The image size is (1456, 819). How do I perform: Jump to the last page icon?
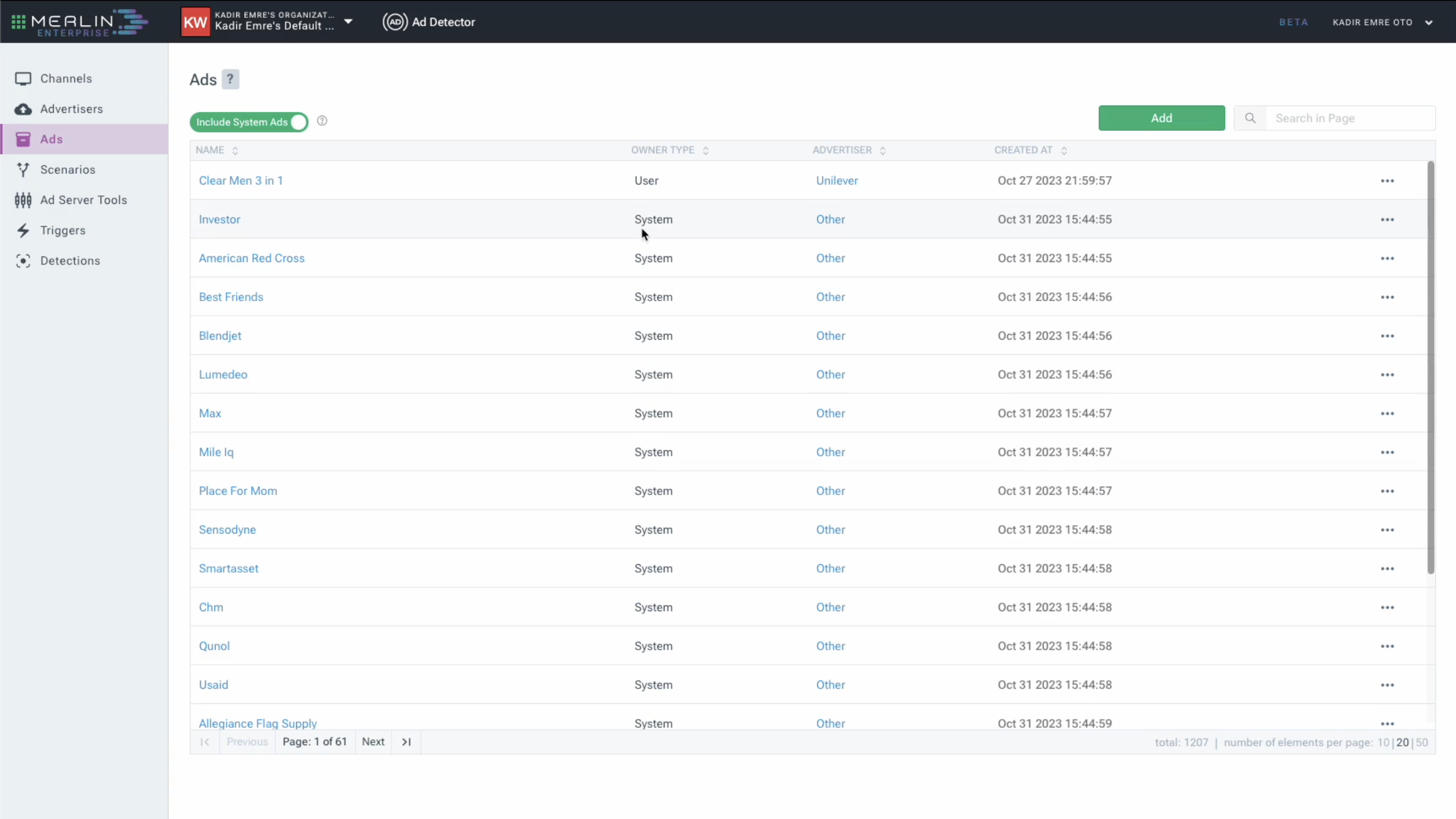point(406,741)
